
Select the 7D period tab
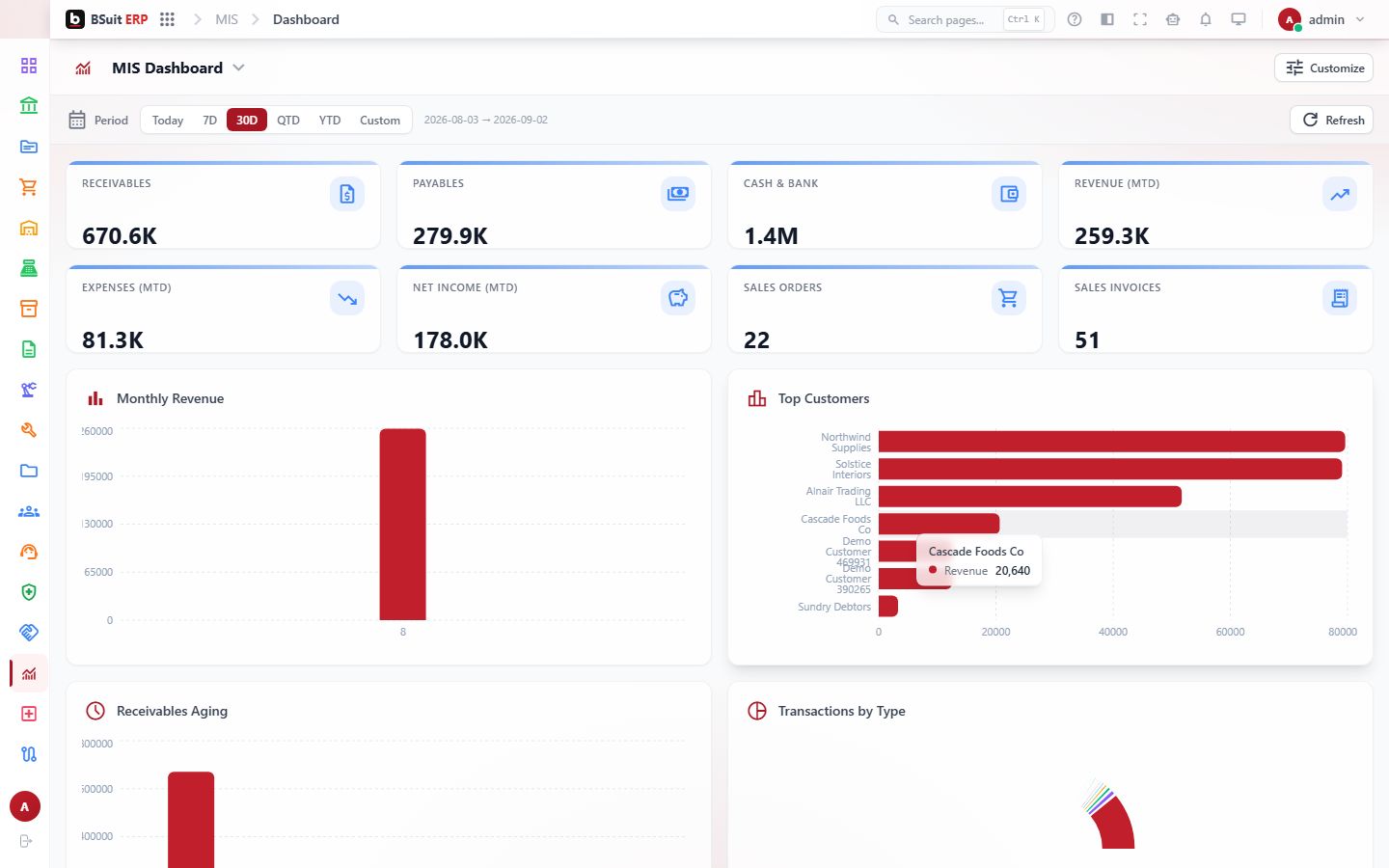click(209, 120)
